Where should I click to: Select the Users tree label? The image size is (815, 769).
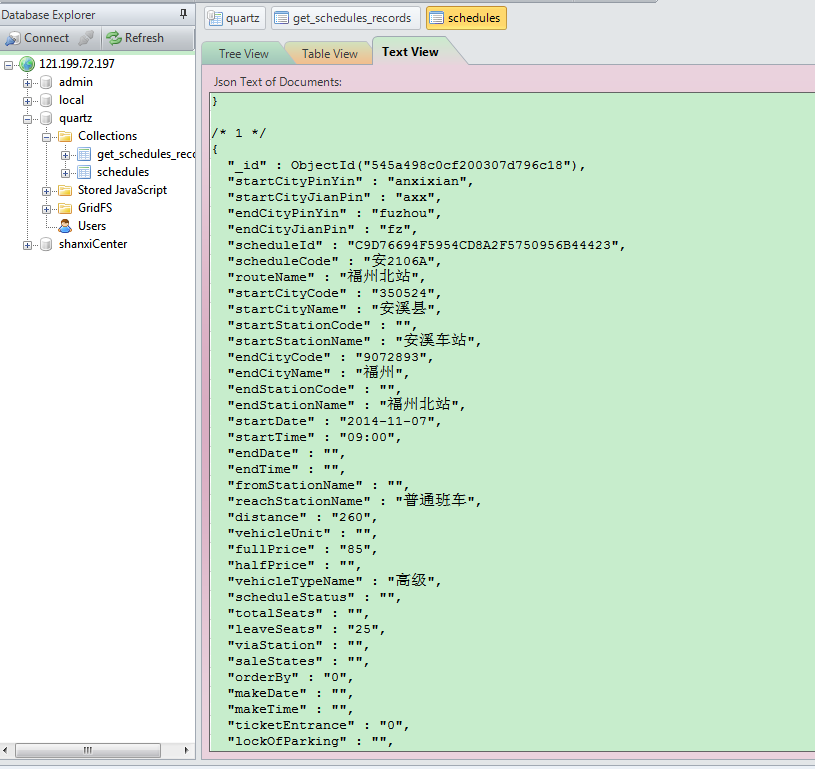click(x=92, y=226)
